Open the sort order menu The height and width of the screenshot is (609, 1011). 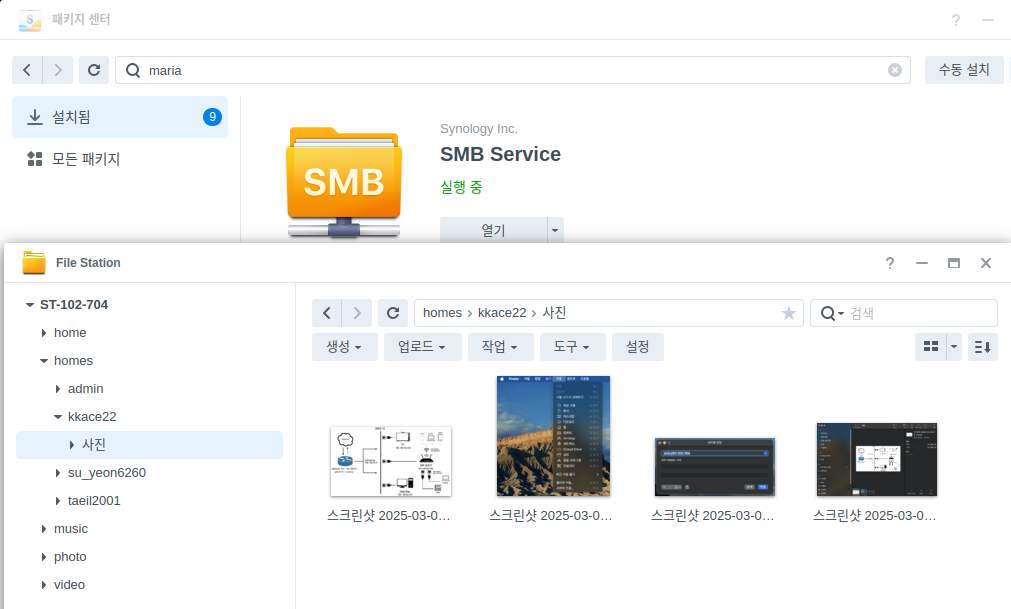coord(983,347)
